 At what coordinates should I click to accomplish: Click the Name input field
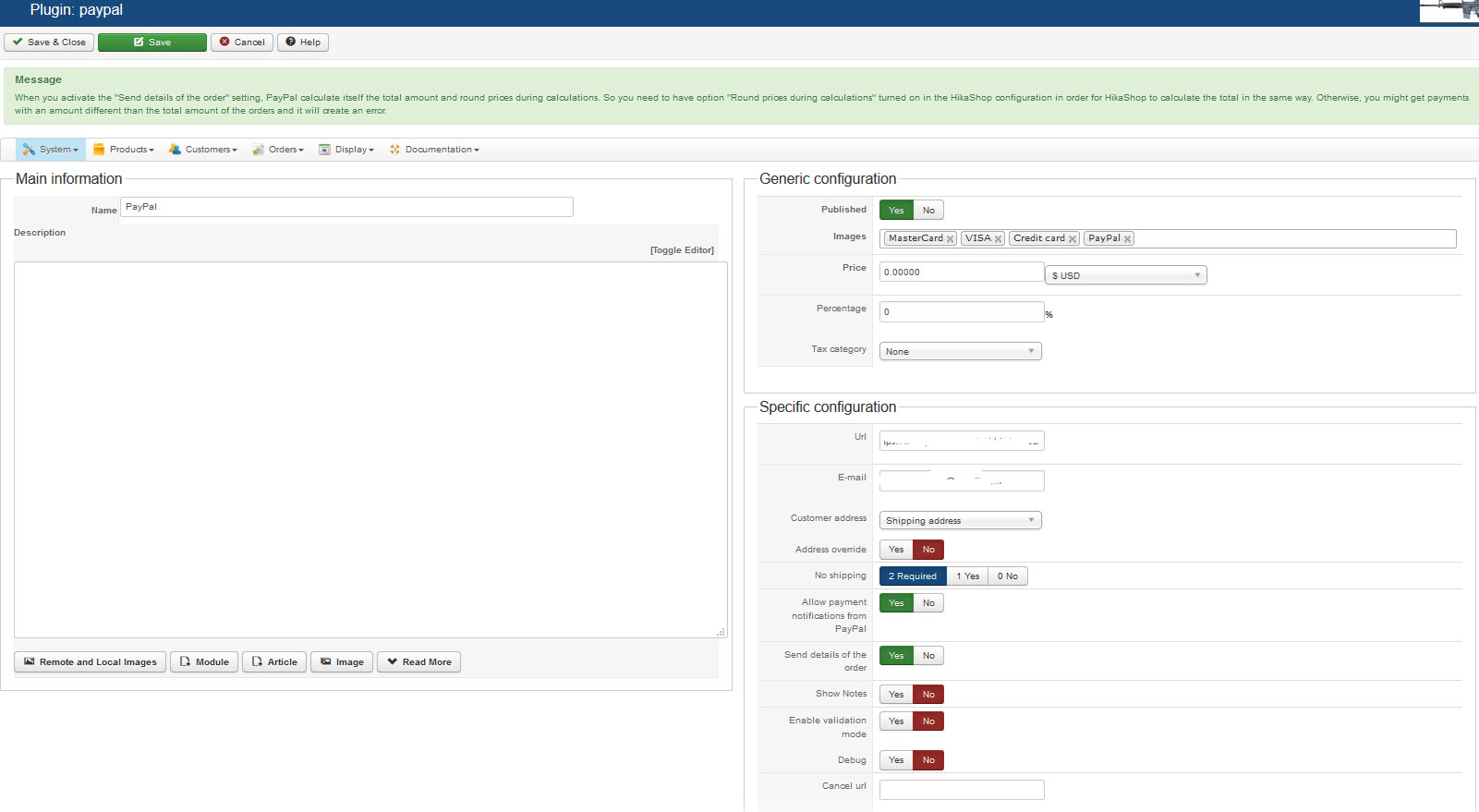pos(346,207)
